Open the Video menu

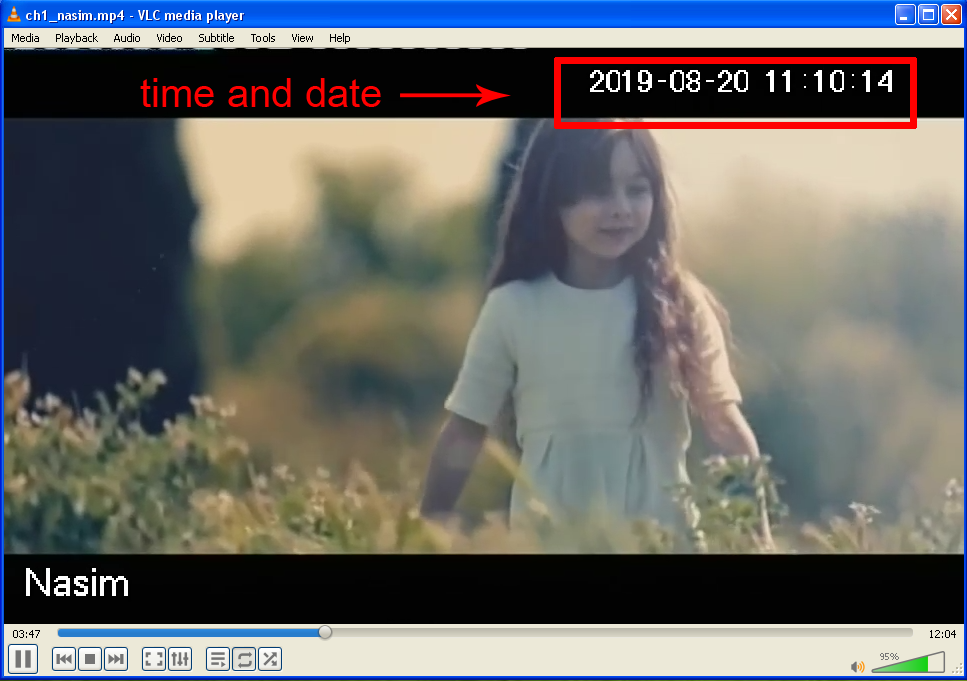(x=169, y=38)
